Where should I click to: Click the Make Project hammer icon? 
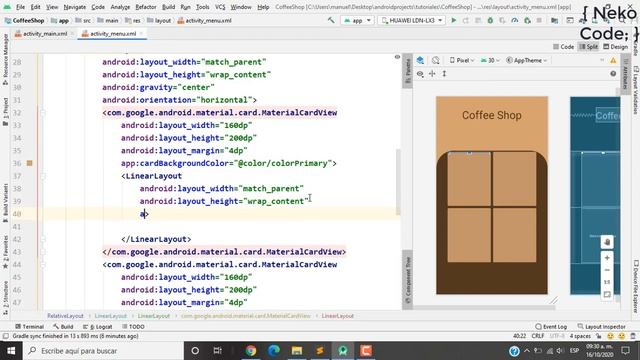click(x=331, y=20)
